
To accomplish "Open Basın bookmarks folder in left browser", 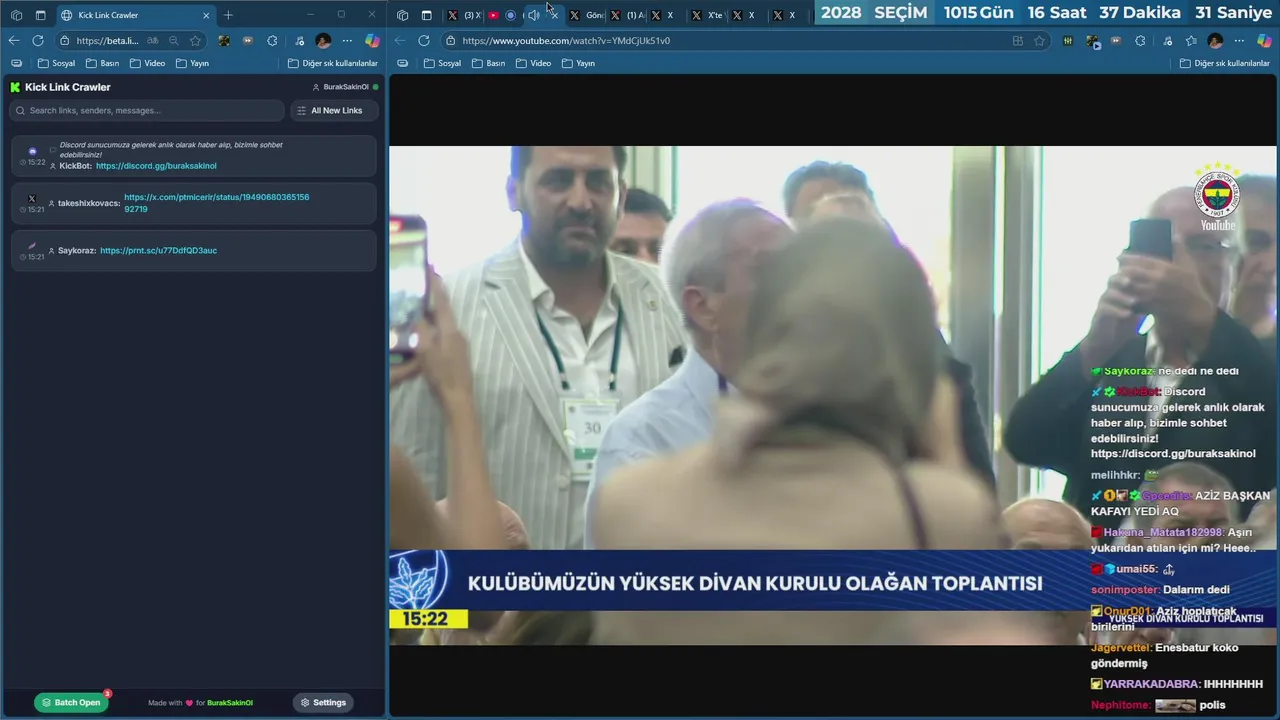I will pos(102,63).
